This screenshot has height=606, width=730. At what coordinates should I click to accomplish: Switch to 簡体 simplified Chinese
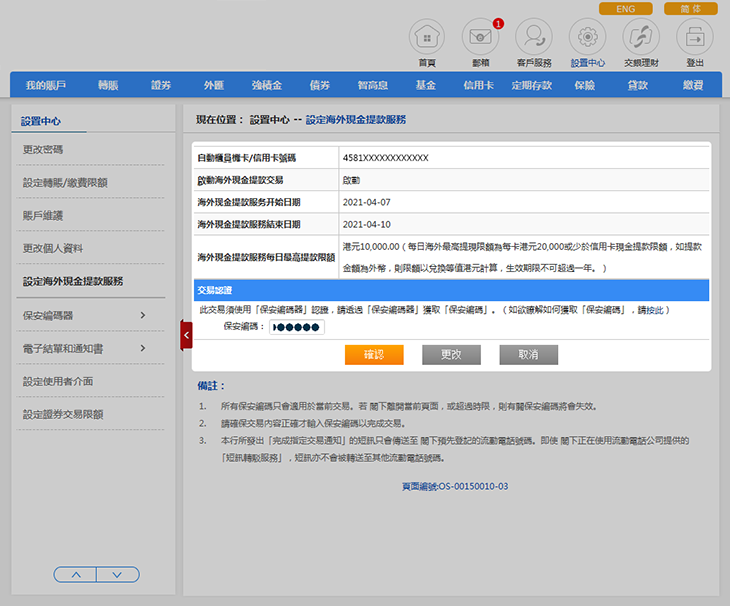(x=690, y=8)
